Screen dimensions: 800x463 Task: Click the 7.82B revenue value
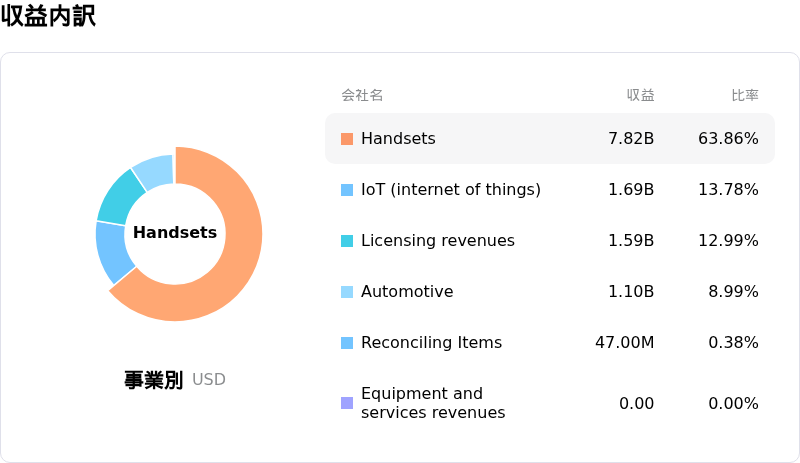coord(631,138)
